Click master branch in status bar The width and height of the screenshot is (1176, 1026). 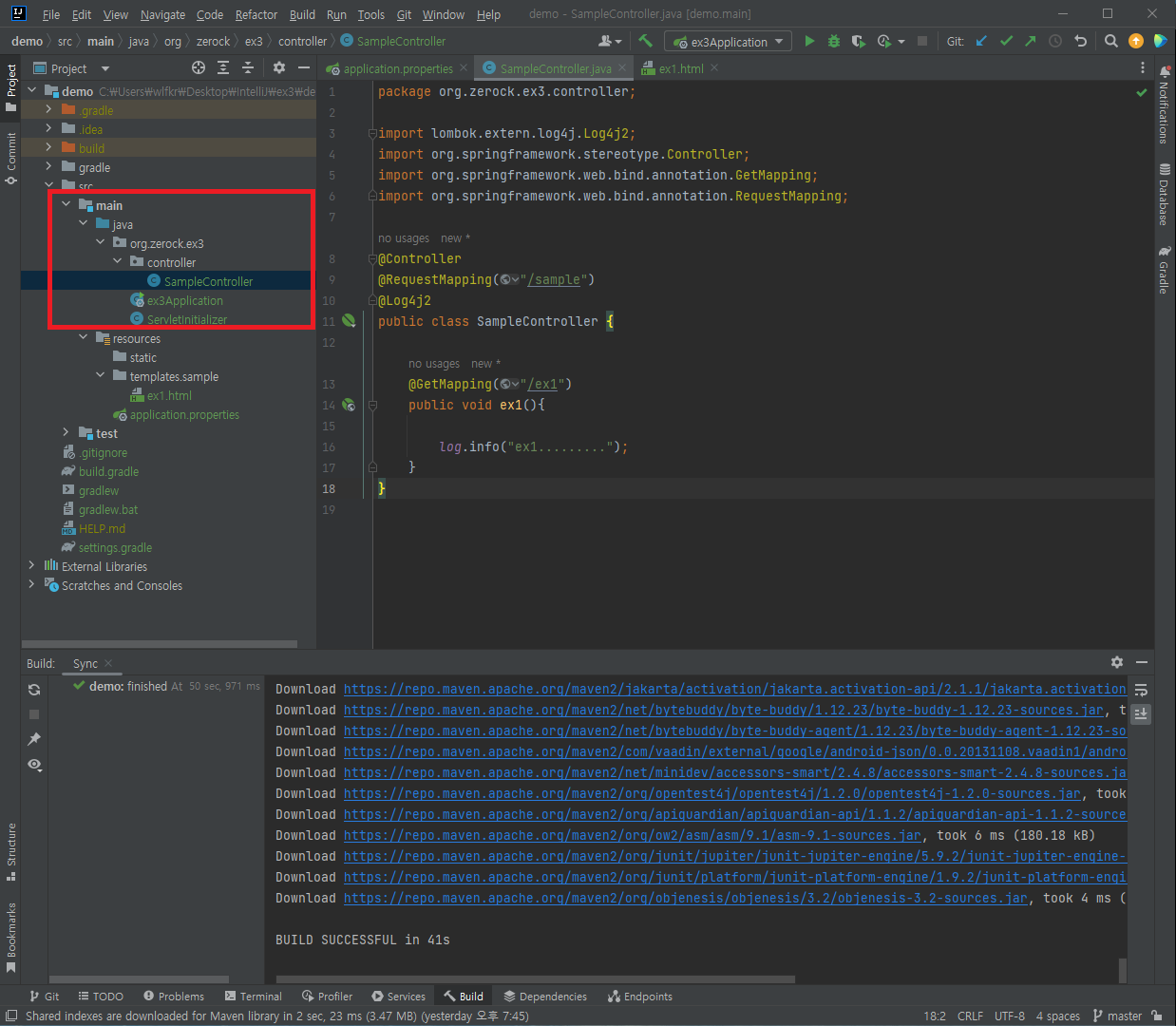1117,1016
